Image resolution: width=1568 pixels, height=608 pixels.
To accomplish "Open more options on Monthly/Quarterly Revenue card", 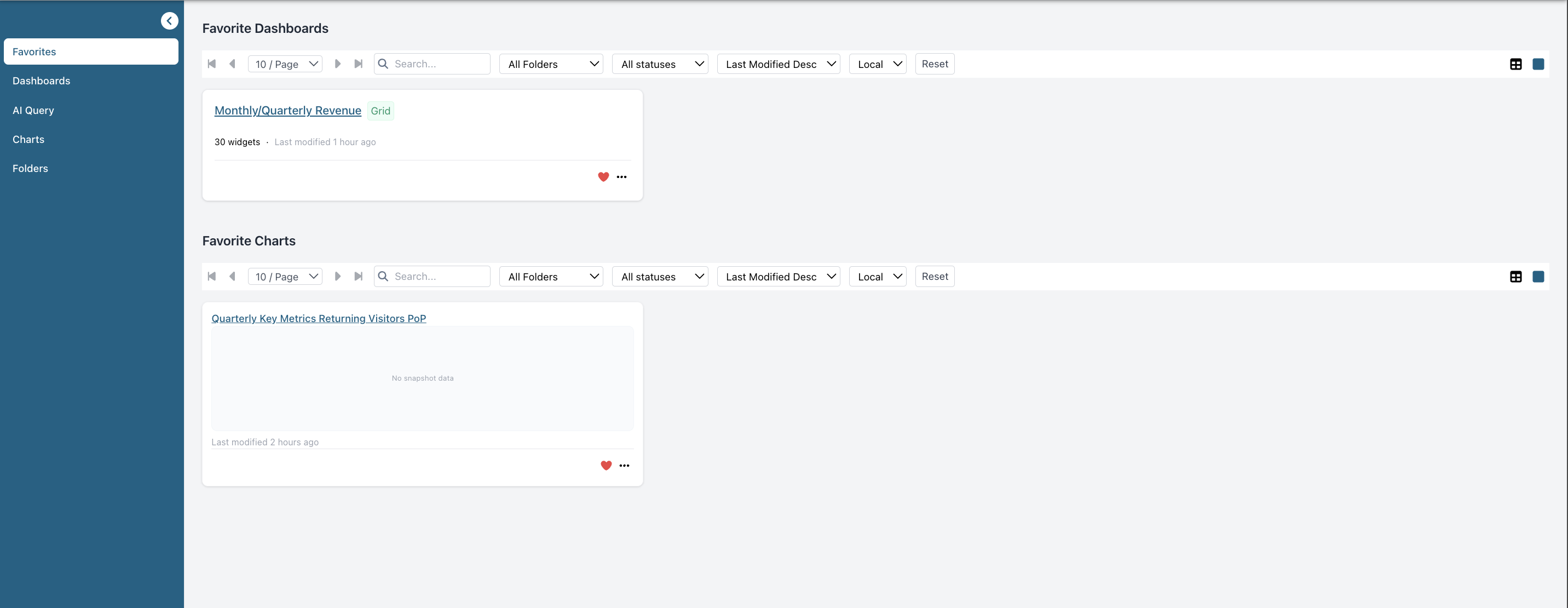I will 621,177.
